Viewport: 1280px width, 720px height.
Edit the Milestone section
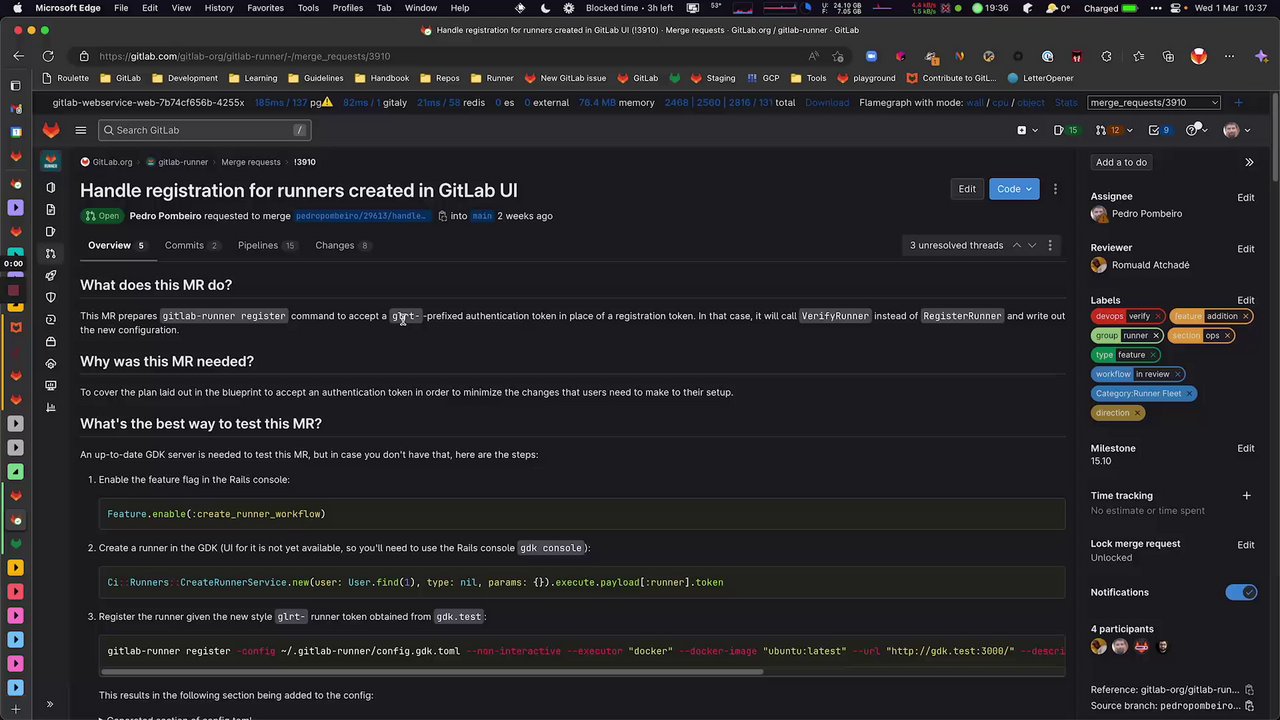(1246, 448)
